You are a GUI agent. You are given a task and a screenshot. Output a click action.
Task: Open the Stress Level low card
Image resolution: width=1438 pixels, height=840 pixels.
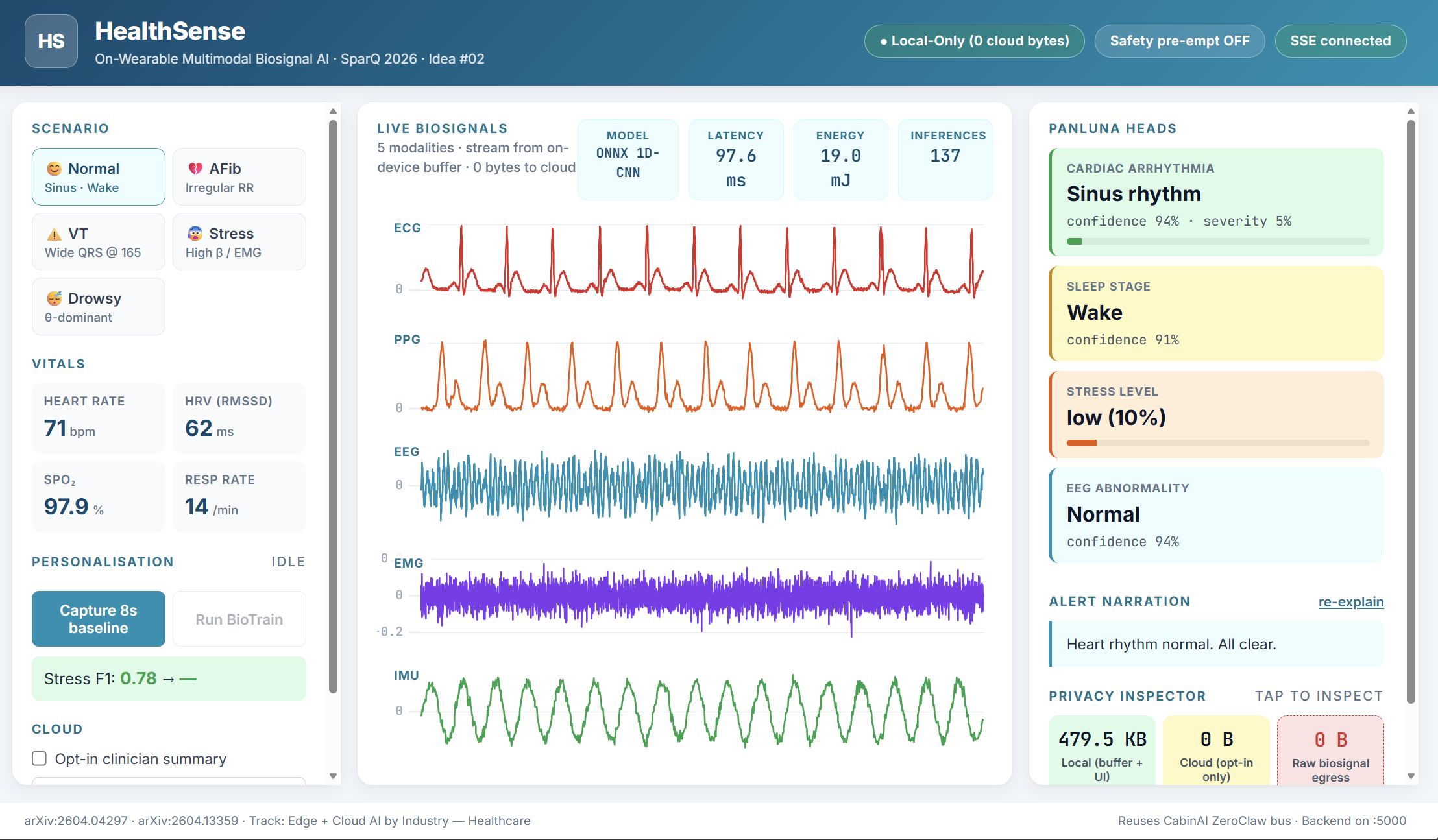coord(1217,414)
